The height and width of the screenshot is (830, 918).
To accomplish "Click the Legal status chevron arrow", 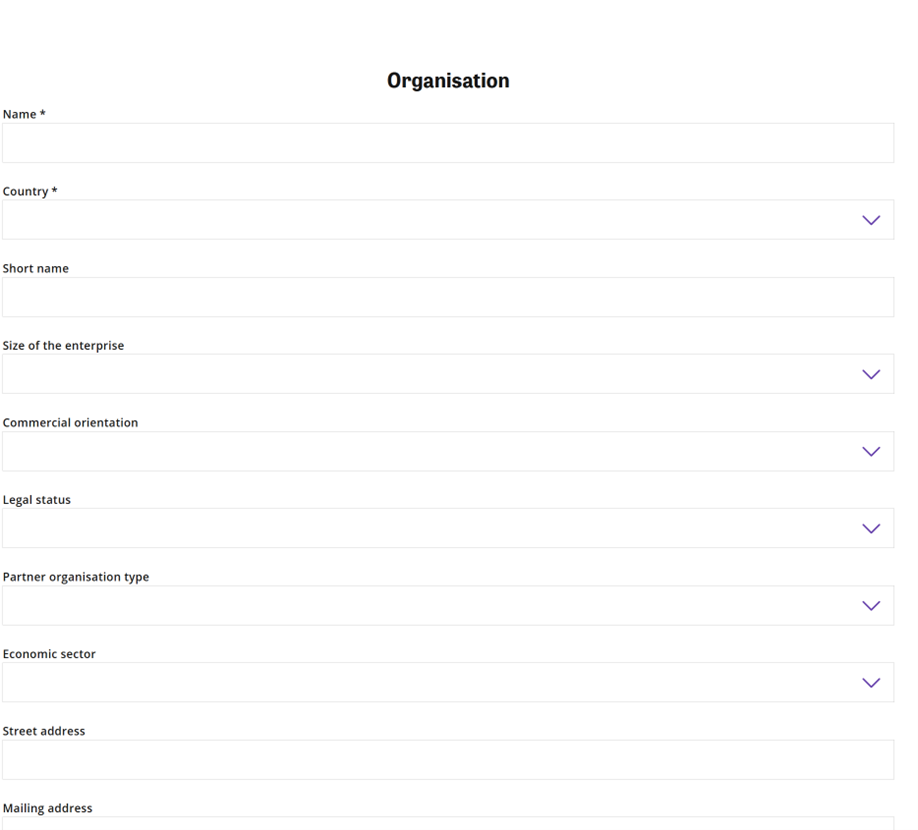I will pos(870,528).
